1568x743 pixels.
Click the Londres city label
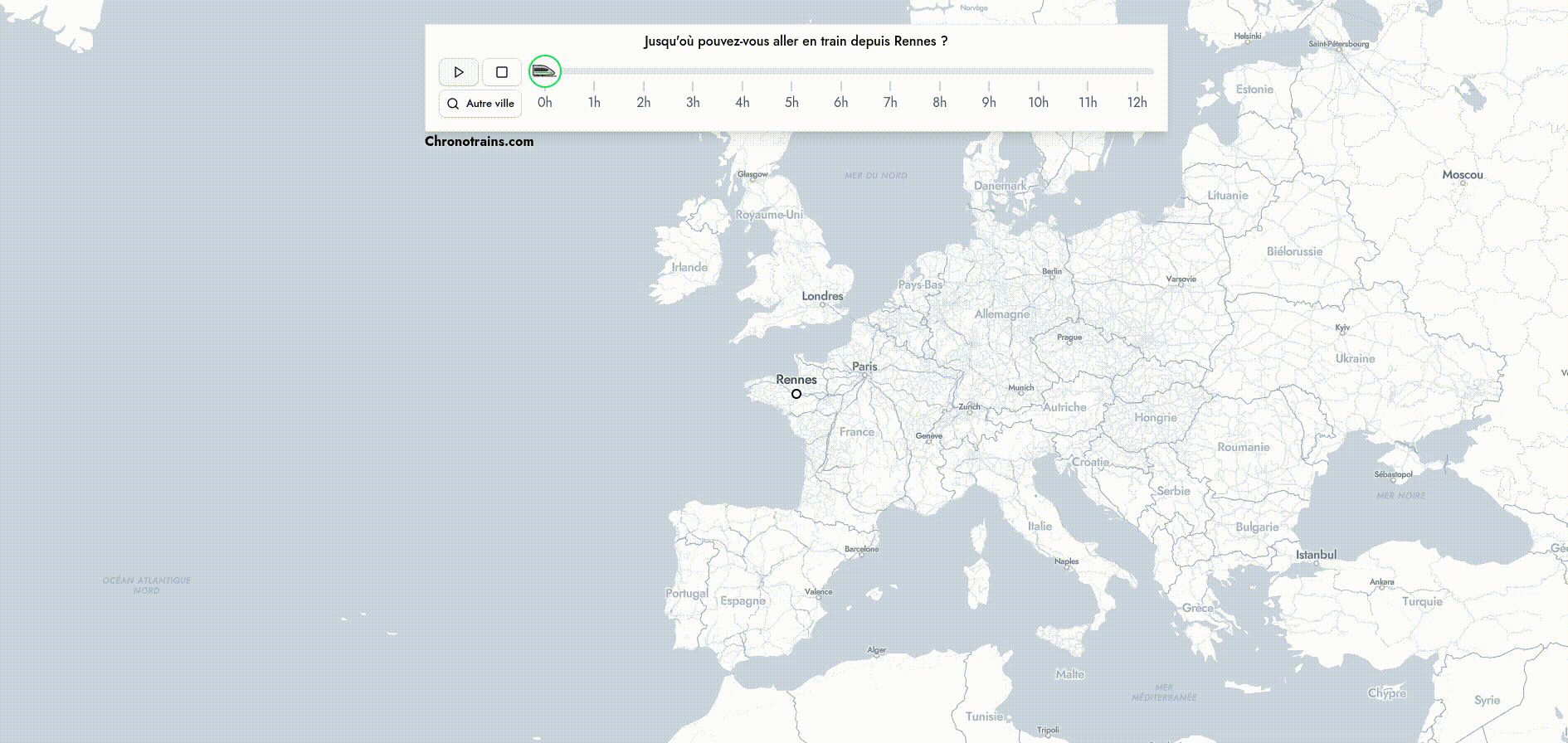pos(822,296)
